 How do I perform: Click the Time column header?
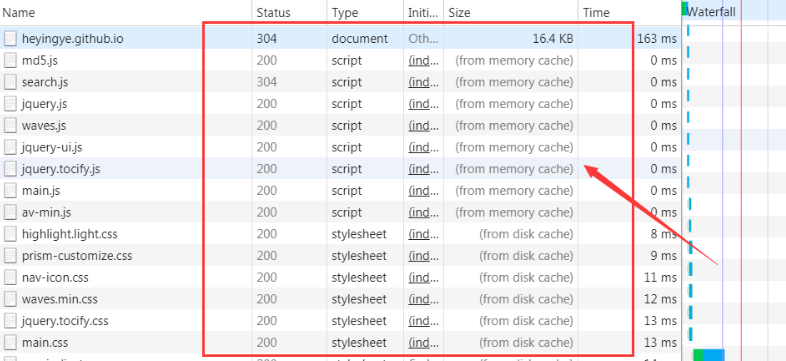coord(629,13)
